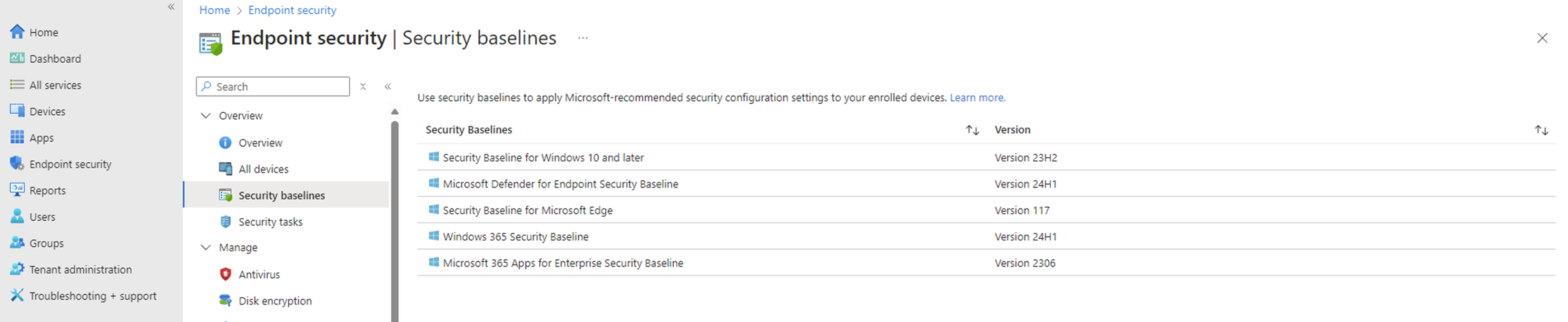This screenshot has width=1568, height=322.
Task: Collapse the Endpoint security submenu pane
Action: tap(388, 87)
